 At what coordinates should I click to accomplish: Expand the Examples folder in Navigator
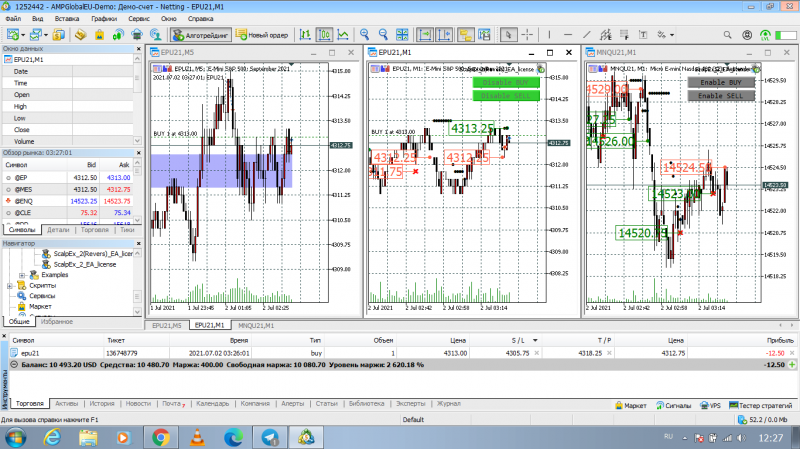coord(22,275)
